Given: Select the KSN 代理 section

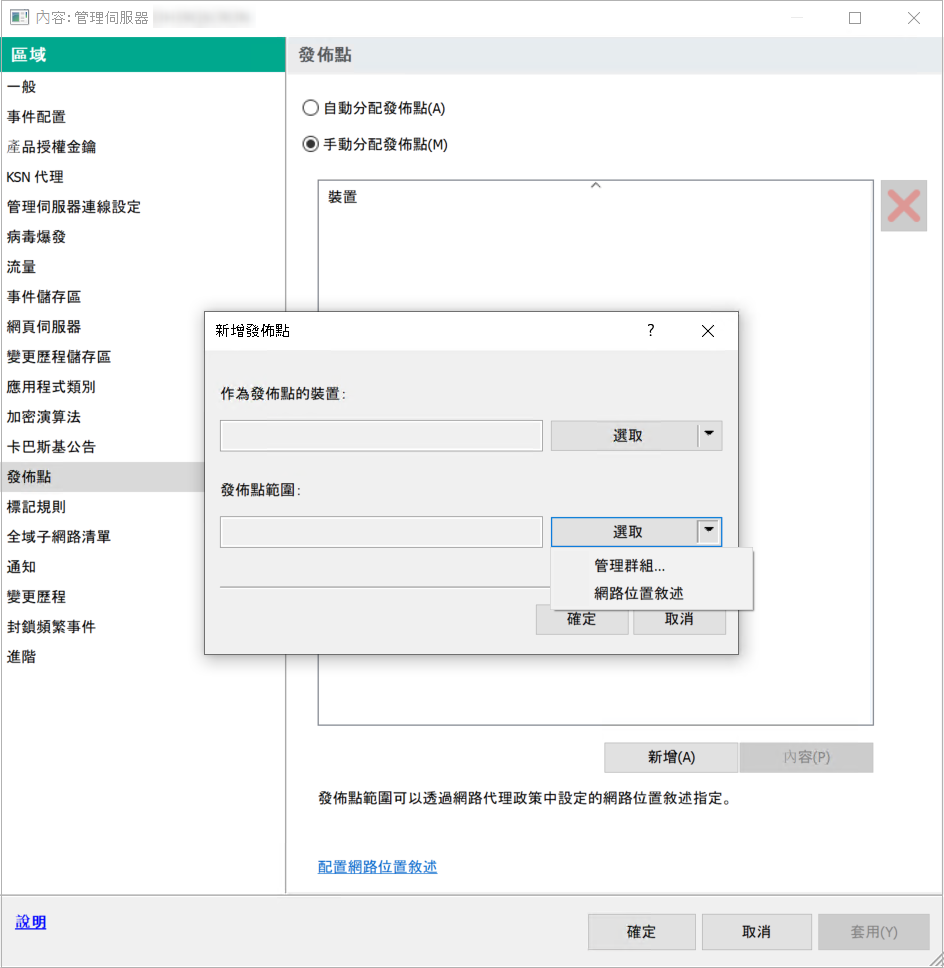Looking at the screenshot, I should click(42, 177).
